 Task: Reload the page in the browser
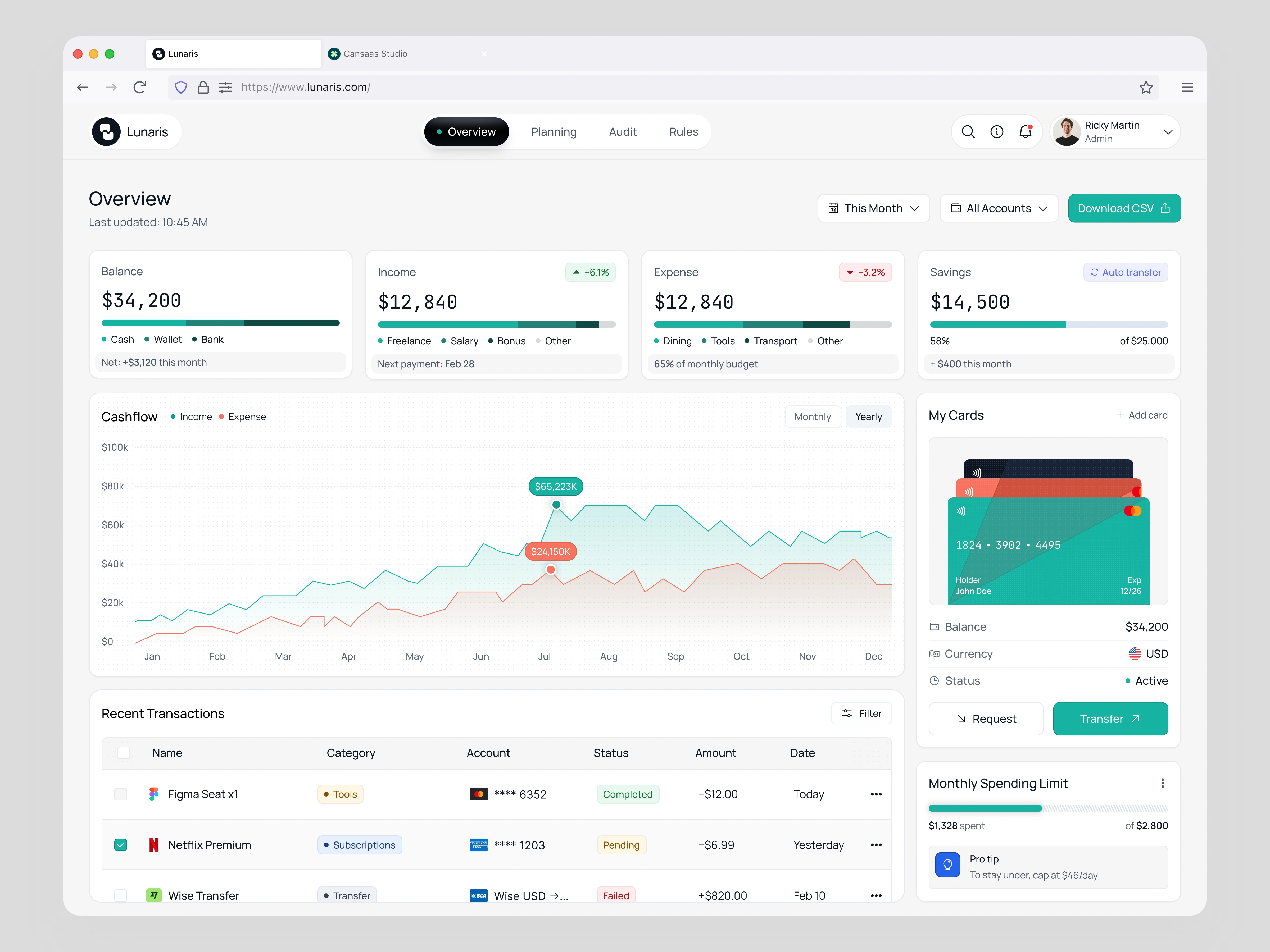tap(139, 87)
